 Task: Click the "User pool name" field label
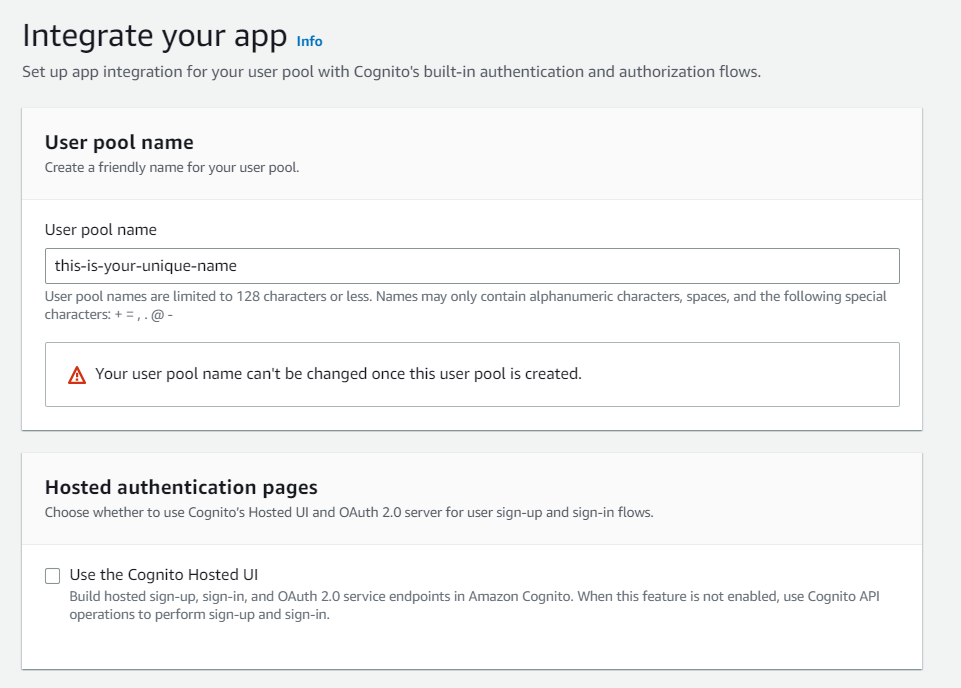pos(101,230)
